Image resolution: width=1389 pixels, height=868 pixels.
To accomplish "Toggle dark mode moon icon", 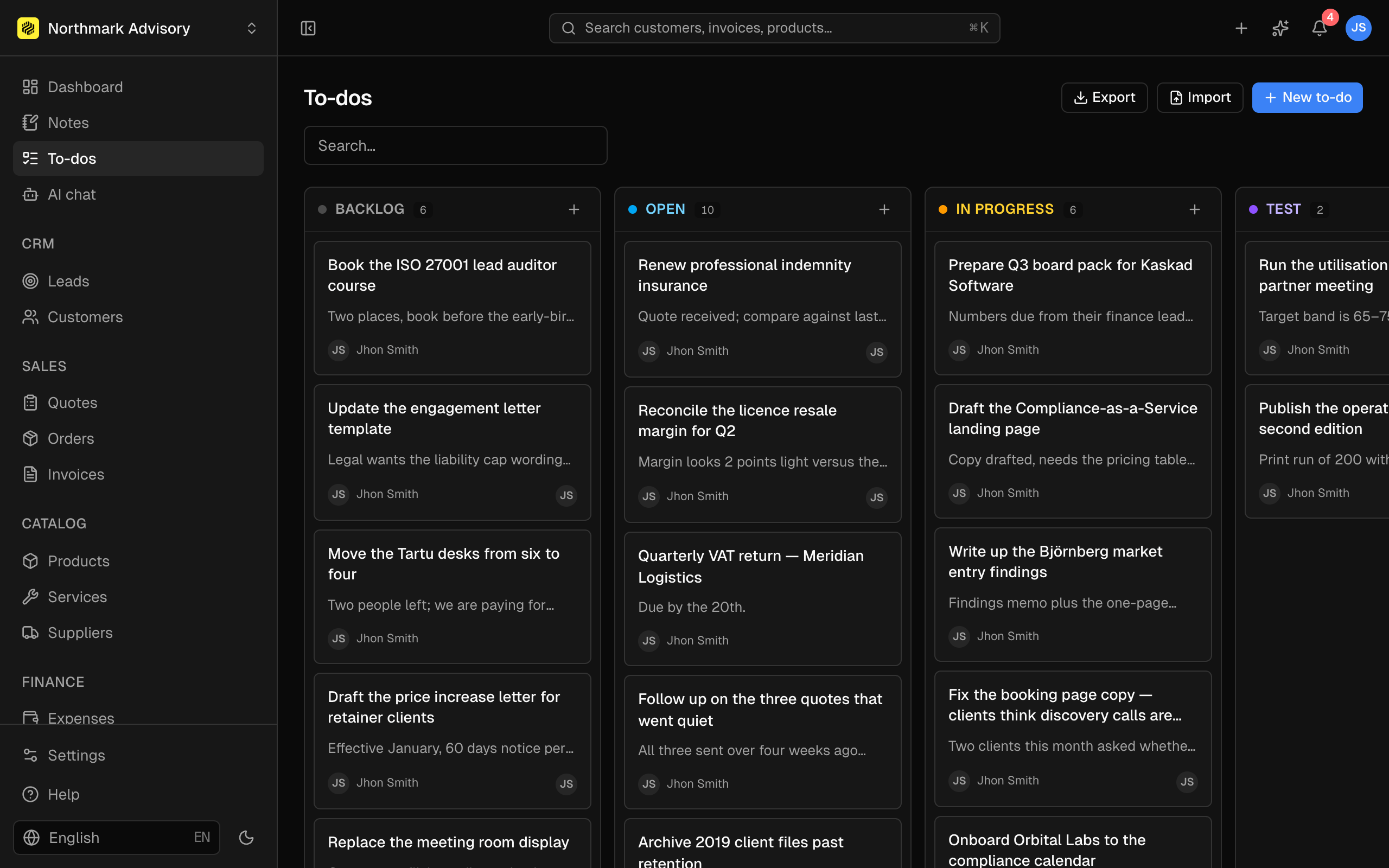I will click(x=246, y=838).
